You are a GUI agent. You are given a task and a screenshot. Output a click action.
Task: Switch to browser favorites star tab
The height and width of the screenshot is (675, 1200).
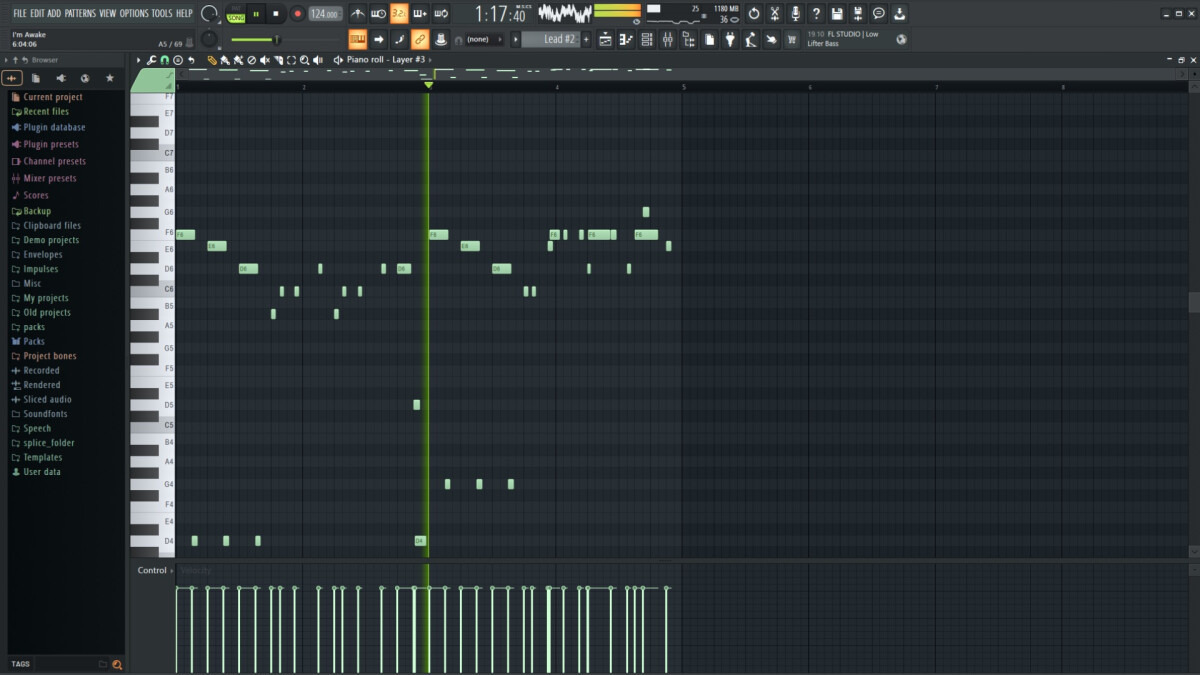(x=110, y=78)
